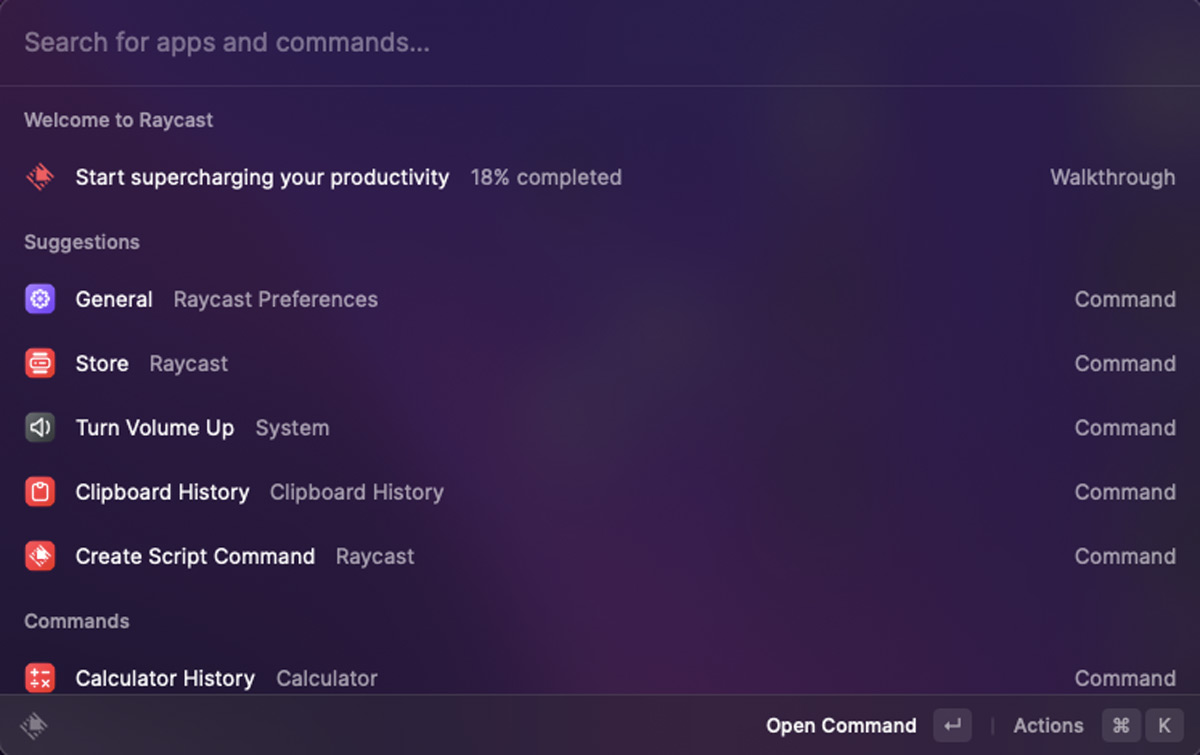Click the K key badge in the status bar
The width and height of the screenshot is (1200, 755).
pos(1164,725)
